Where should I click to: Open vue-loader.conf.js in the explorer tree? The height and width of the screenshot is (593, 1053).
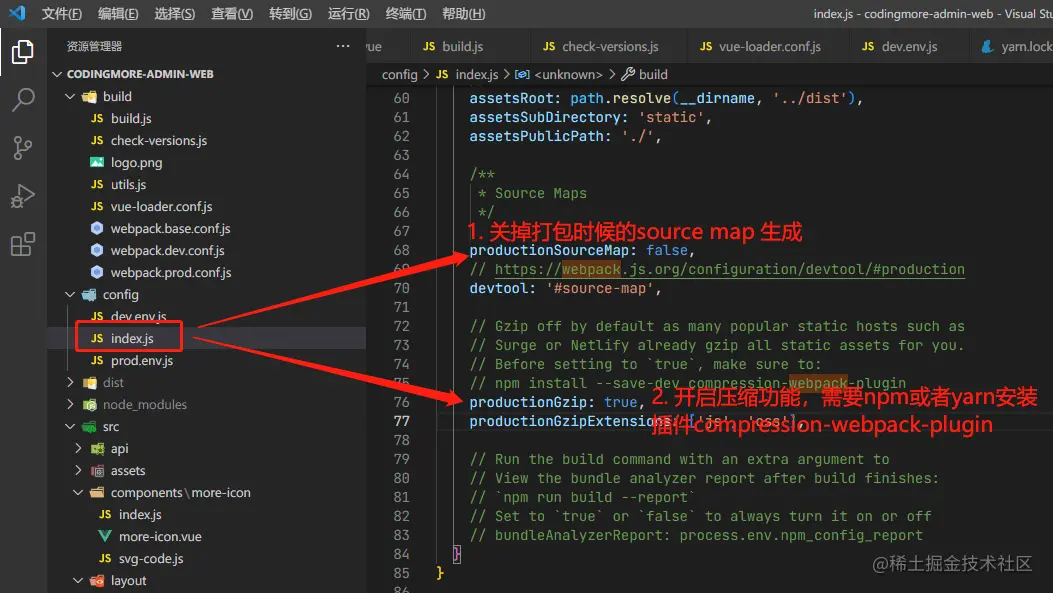(162, 206)
